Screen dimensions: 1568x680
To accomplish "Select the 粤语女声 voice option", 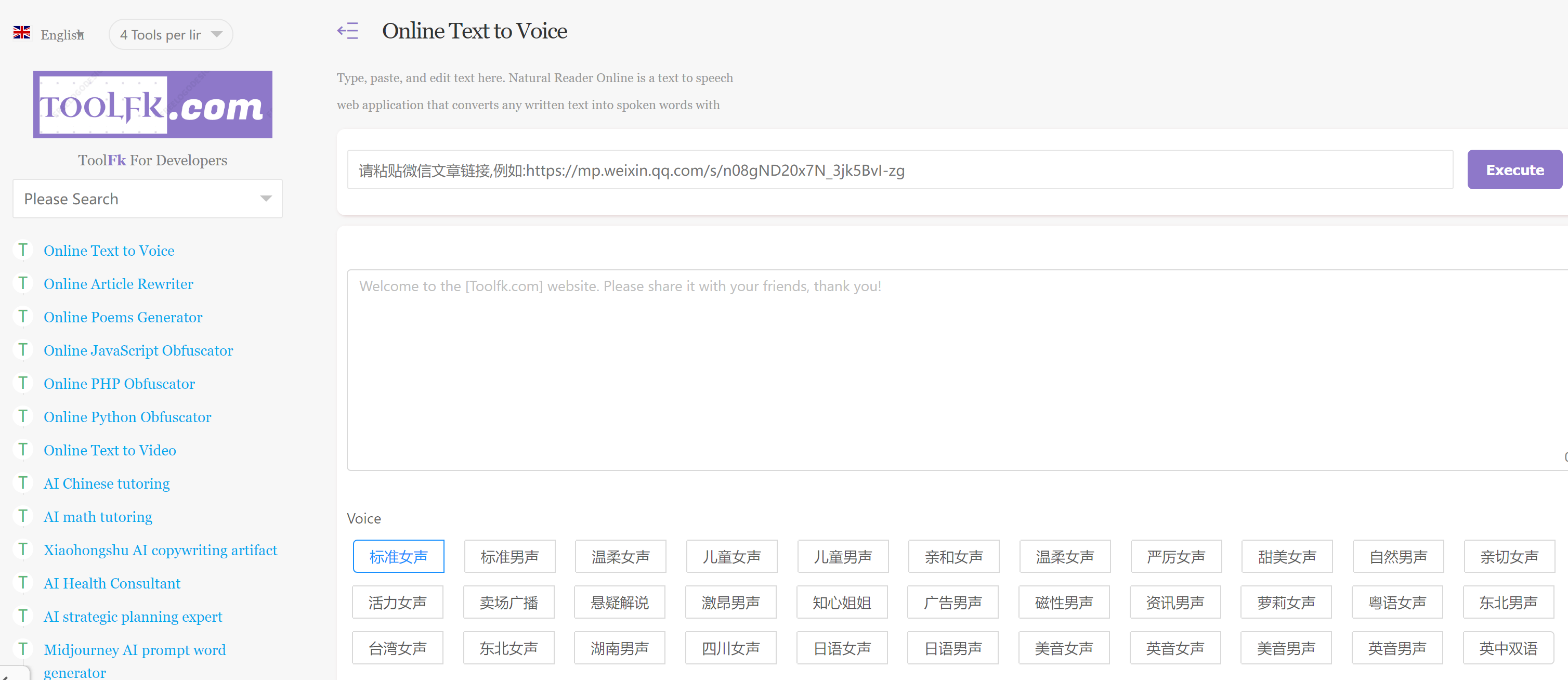I will 1397,603.
